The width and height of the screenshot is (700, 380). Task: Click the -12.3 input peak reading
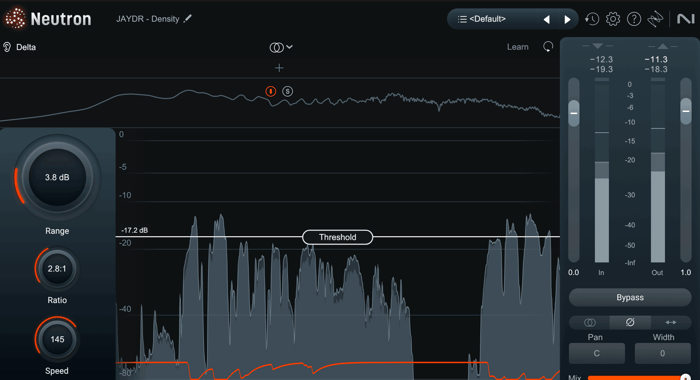601,59
